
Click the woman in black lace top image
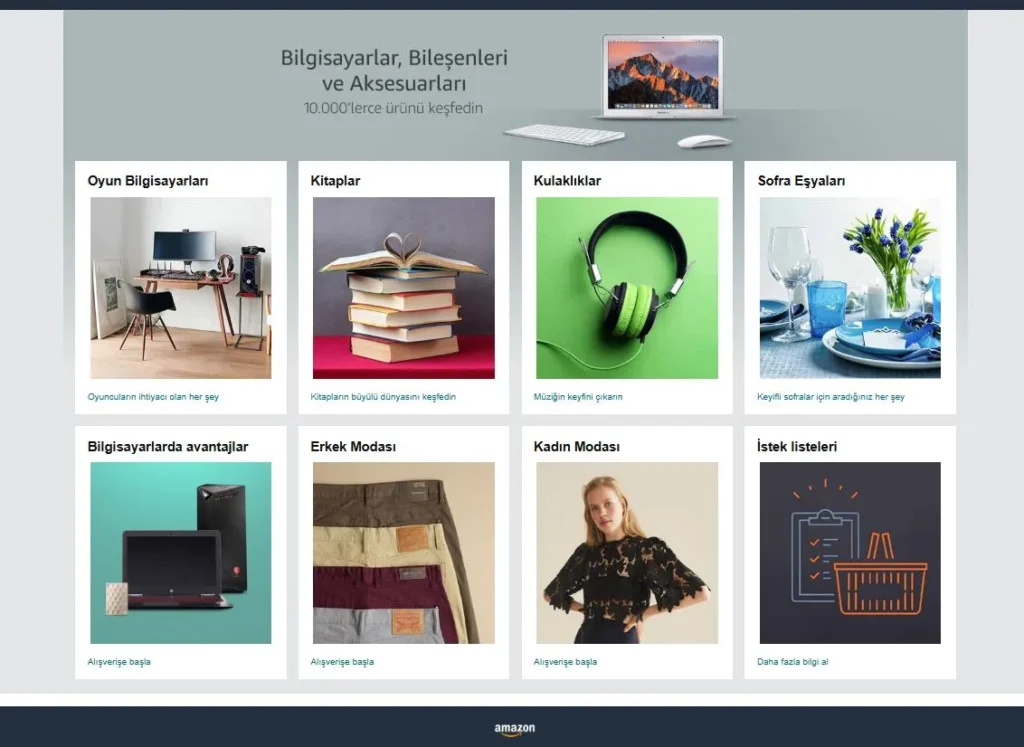click(627, 552)
